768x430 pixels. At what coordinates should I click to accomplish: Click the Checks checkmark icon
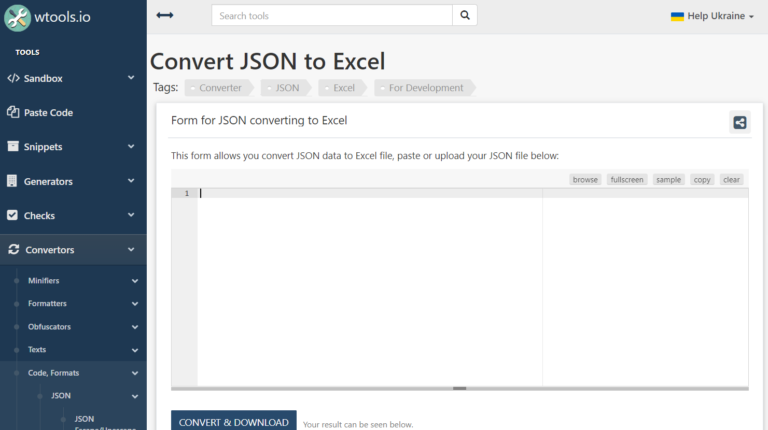coord(13,215)
